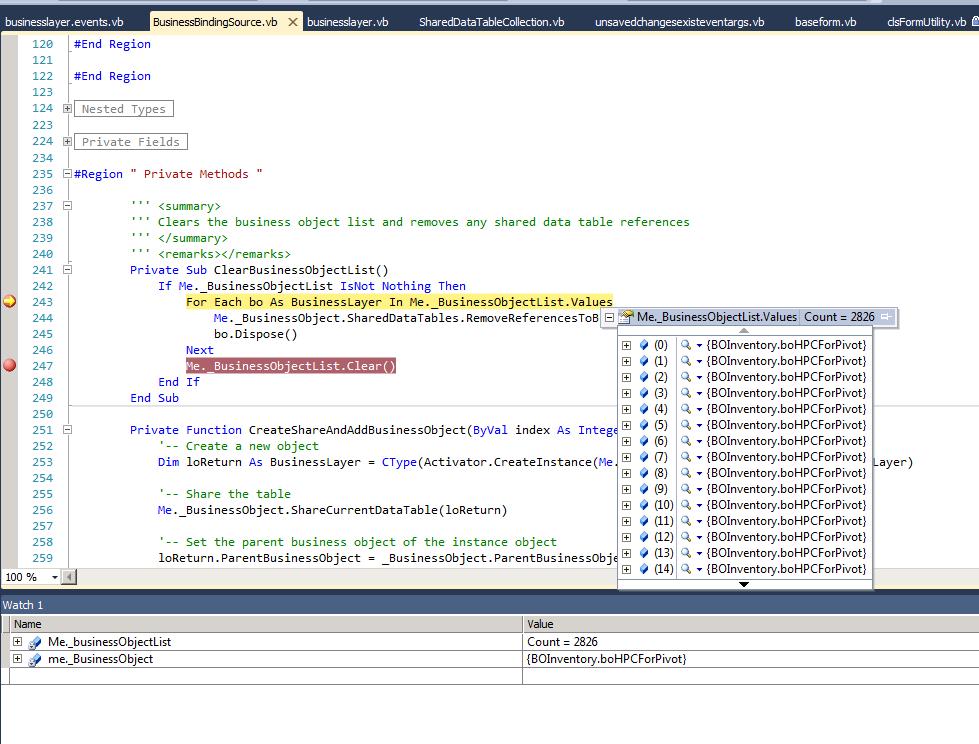Click the icon beside Me._BusinessObjectList.Values in data tip header
The width and height of the screenshot is (979, 744).
coord(627,317)
